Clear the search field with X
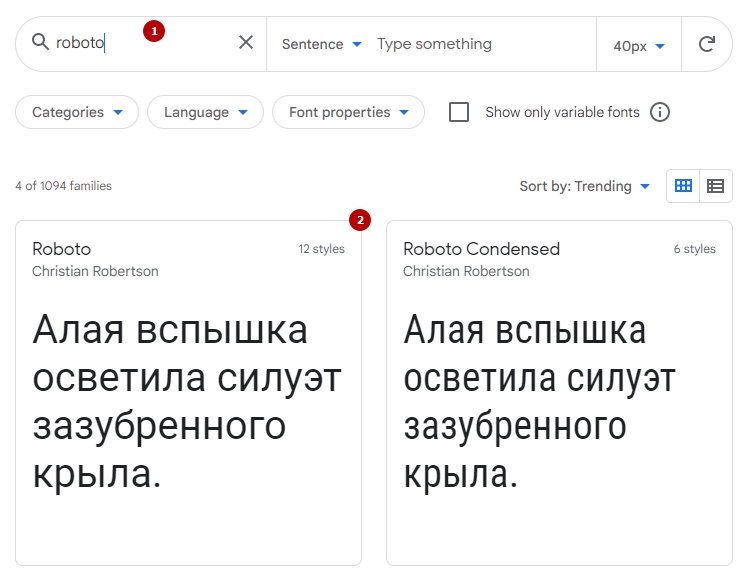Viewport: 740px width, 582px height. [x=246, y=42]
